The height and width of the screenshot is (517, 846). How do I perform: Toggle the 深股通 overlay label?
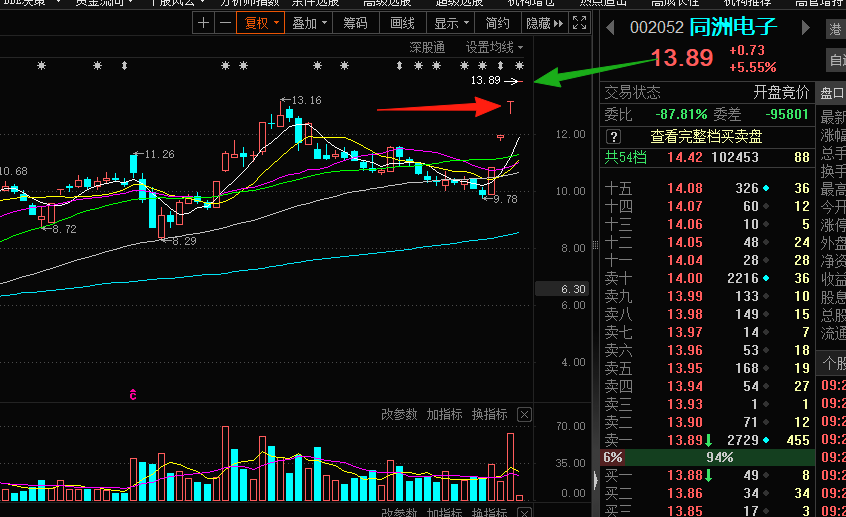click(427, 47)
